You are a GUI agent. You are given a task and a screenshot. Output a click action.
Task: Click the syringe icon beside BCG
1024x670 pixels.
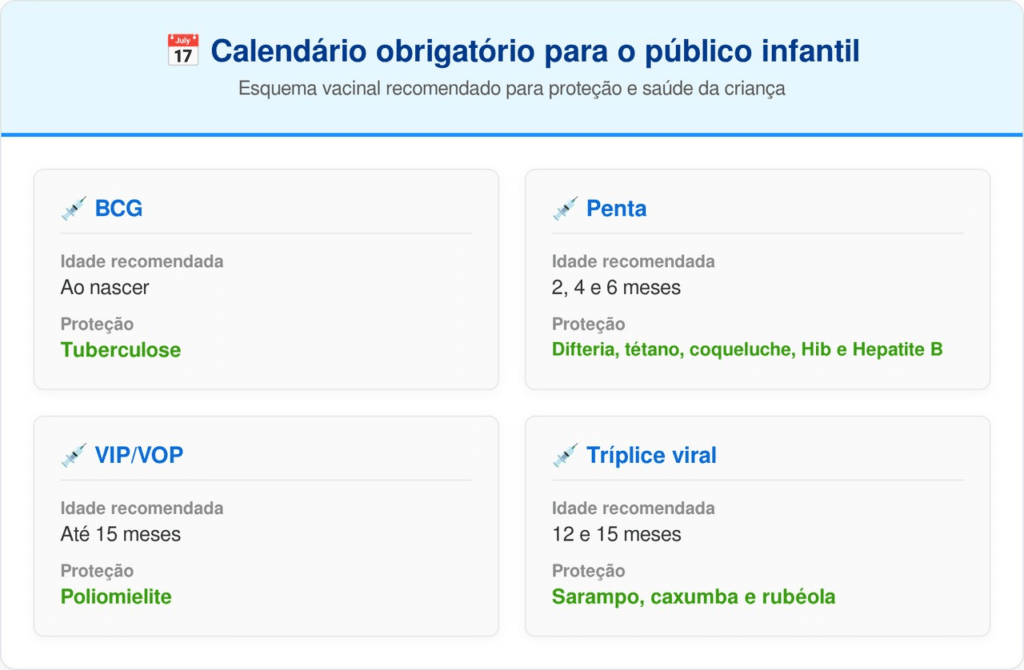73,209
